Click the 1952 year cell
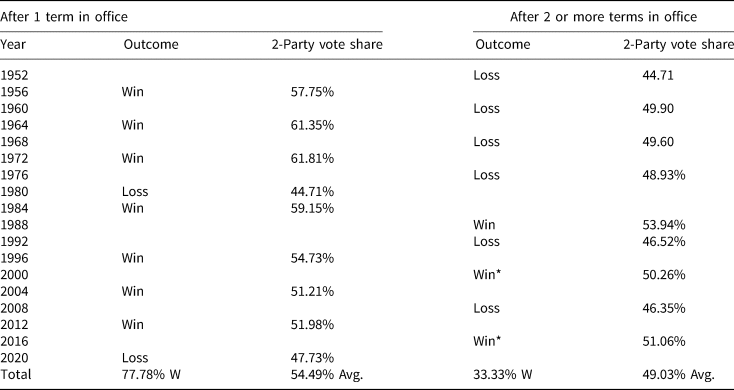The image size is (734, 390). [x=15, y=75]
